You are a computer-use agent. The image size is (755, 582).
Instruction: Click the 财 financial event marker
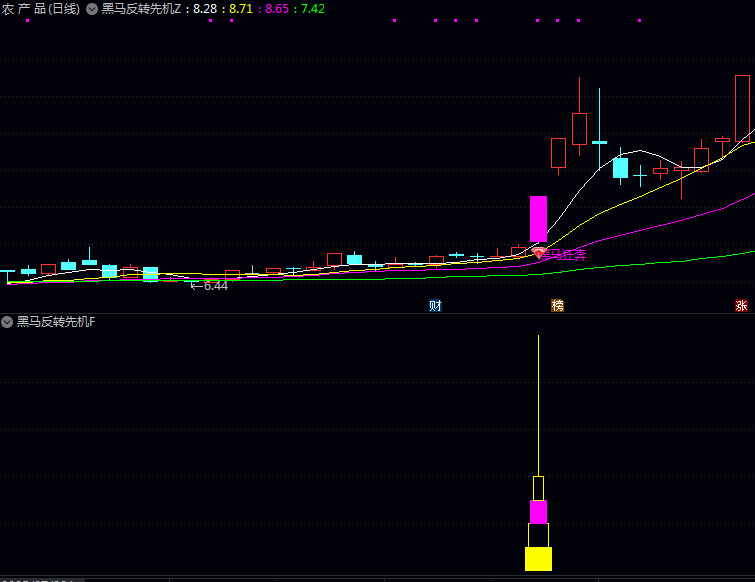tap(435, 305)
